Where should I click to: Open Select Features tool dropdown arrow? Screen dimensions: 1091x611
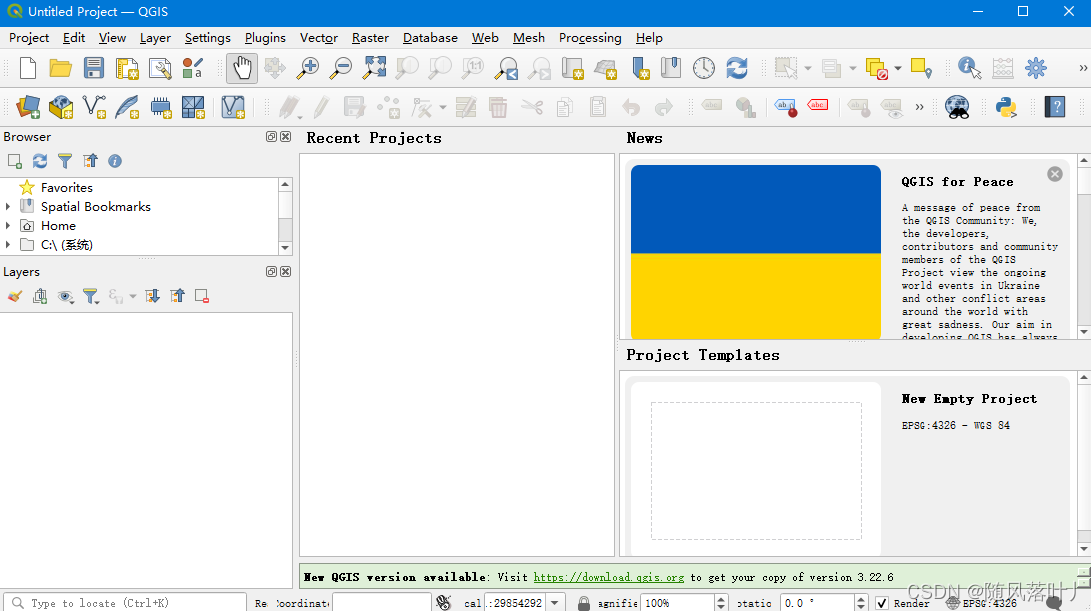pos(808,68)
